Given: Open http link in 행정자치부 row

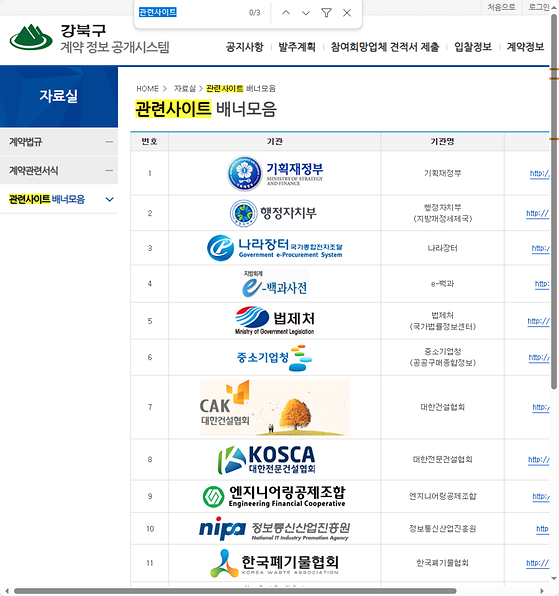Looking at the screenshot, I should 538,213.
